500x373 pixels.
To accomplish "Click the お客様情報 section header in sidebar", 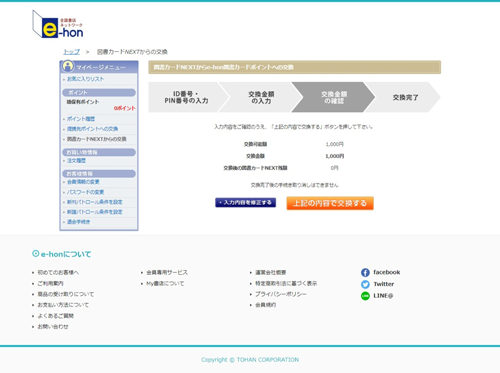I will click(x=99, y=174).
